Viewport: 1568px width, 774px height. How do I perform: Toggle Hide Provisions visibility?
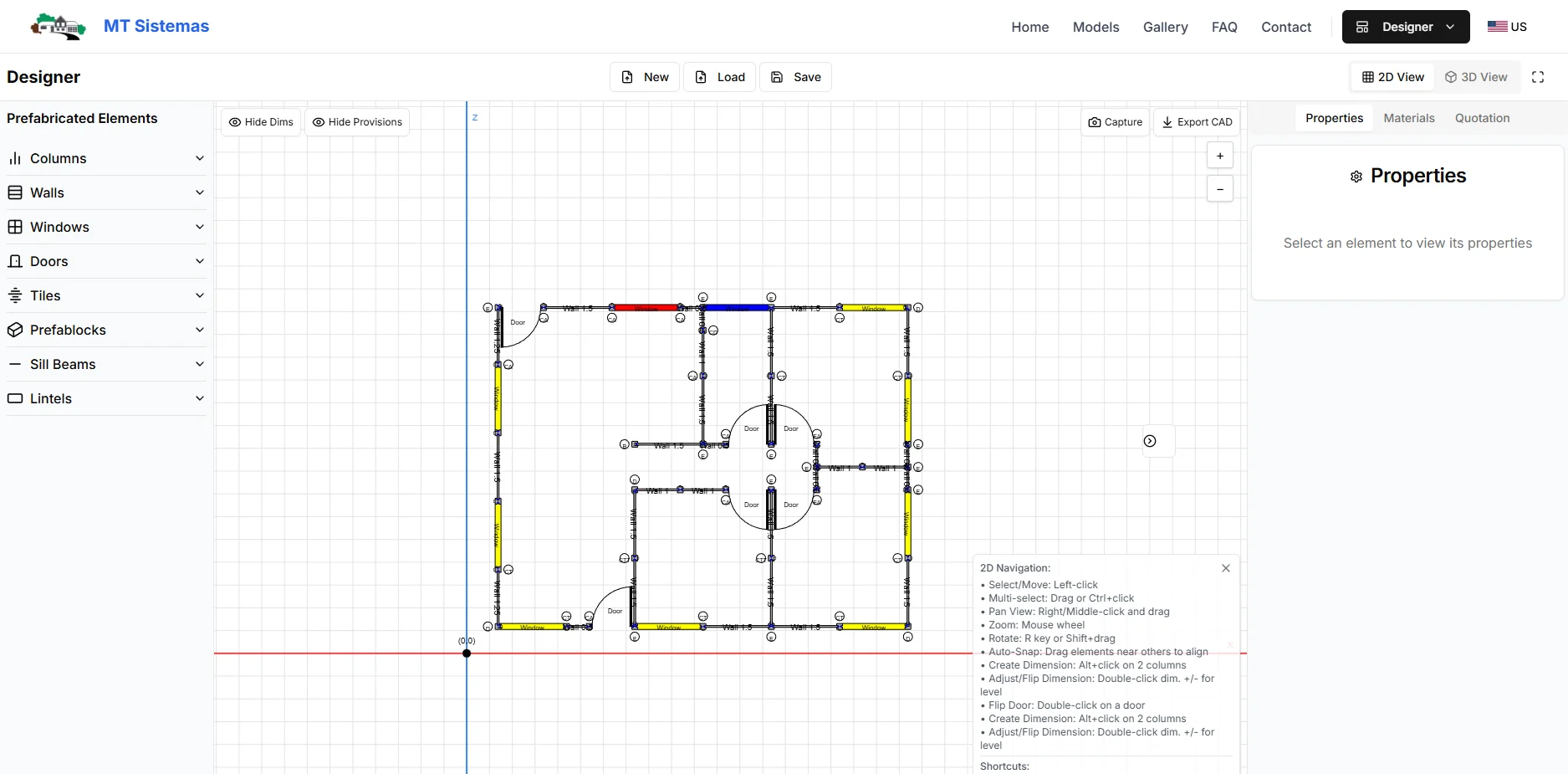pyautogui.click(x=357, y=122)
